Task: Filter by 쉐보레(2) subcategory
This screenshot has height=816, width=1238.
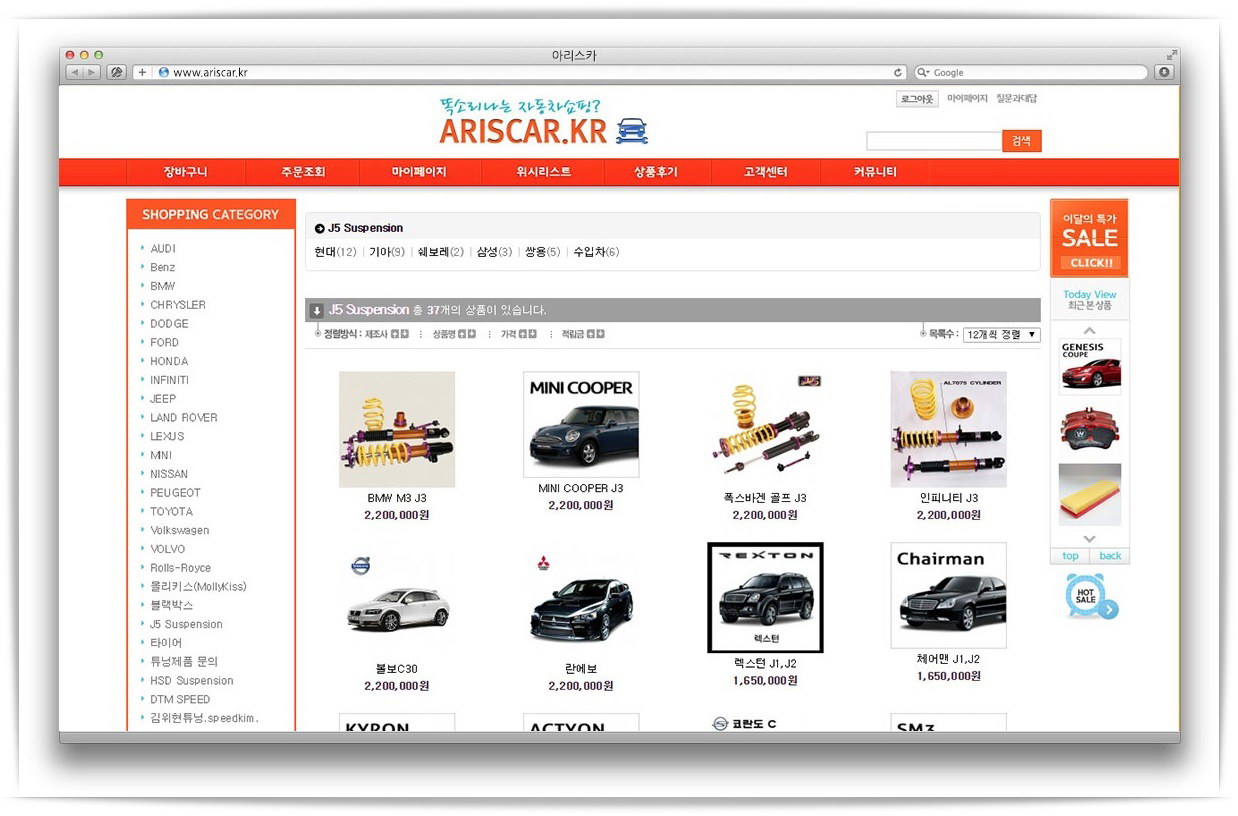Action: click(x=441, y=252)
